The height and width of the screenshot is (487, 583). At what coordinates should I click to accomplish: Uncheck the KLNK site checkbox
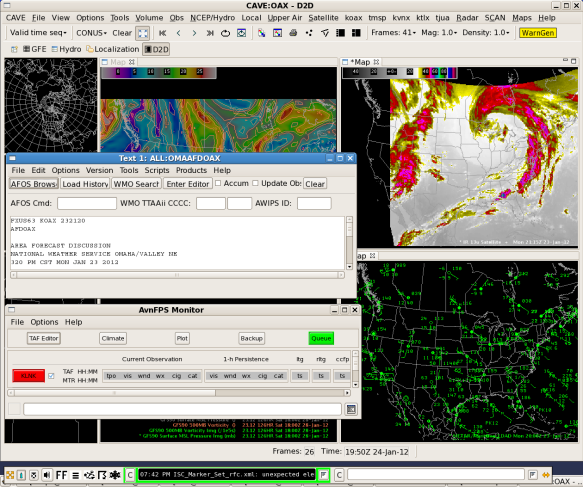tap(51, 376)
